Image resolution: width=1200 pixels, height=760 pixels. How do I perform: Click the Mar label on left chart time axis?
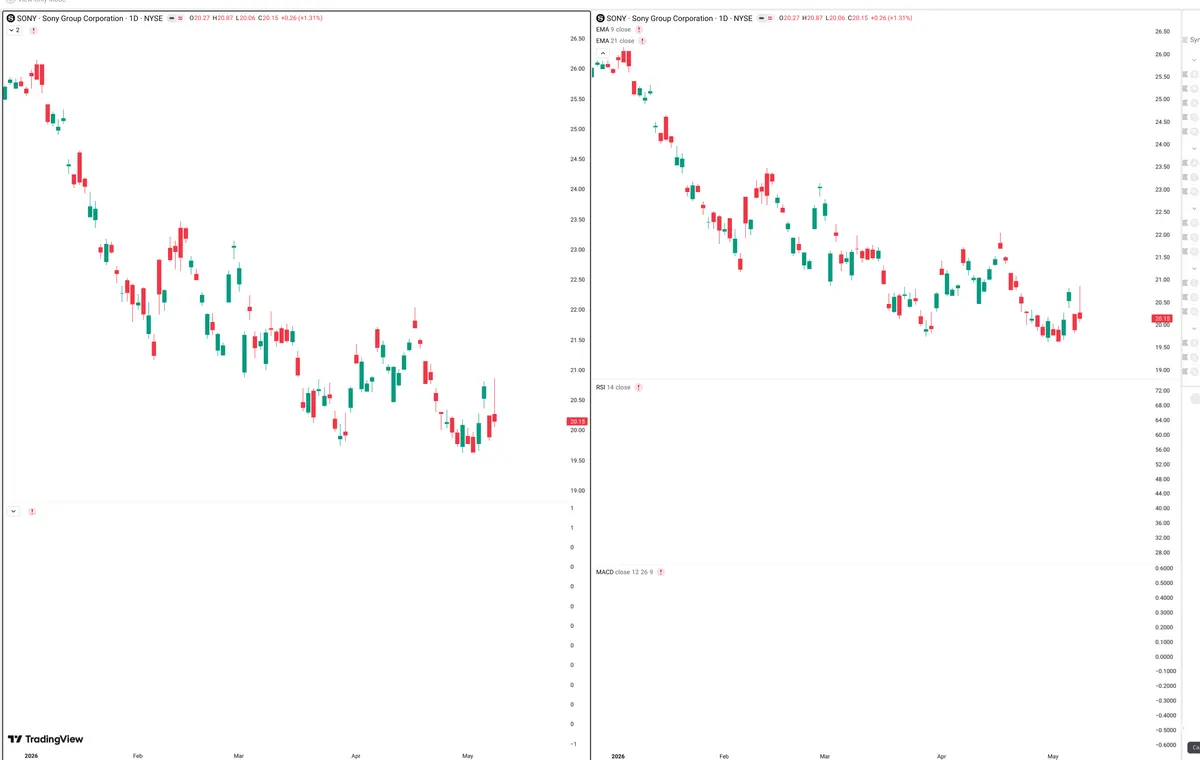pyautogui.click(x=238, y=756)
